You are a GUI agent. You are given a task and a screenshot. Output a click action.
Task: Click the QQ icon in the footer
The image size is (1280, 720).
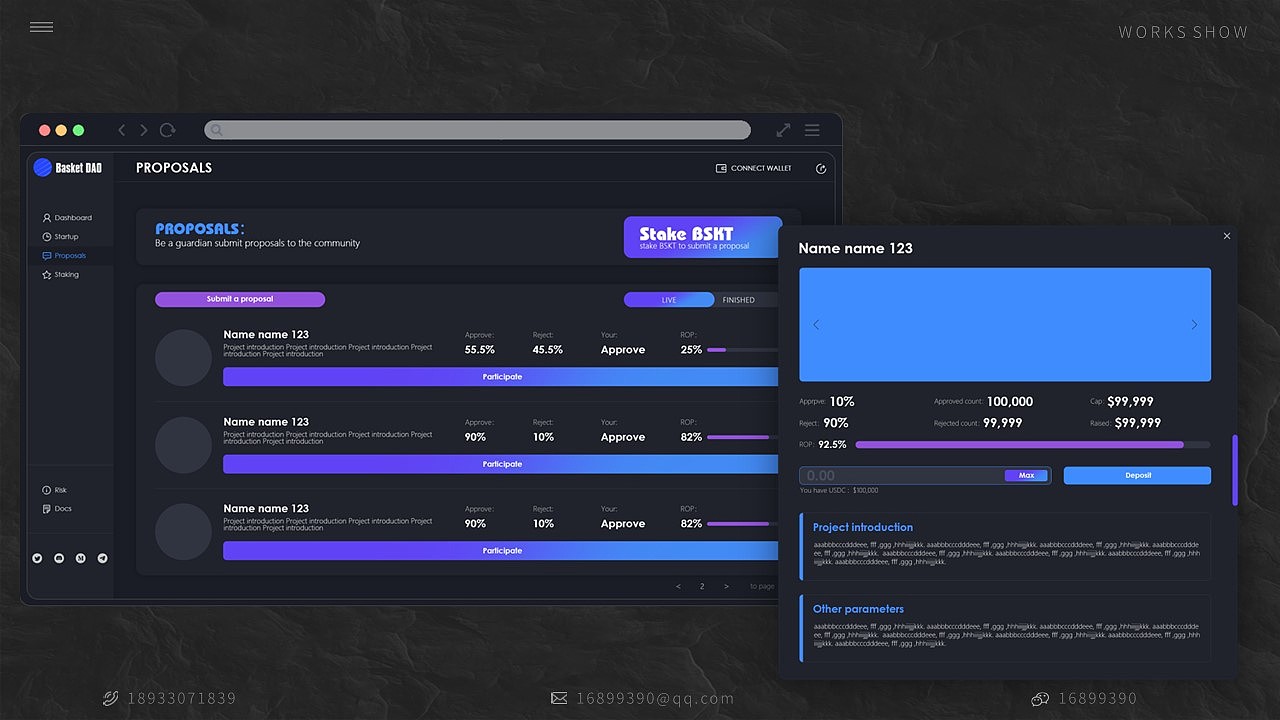[x=1040, y=699]
